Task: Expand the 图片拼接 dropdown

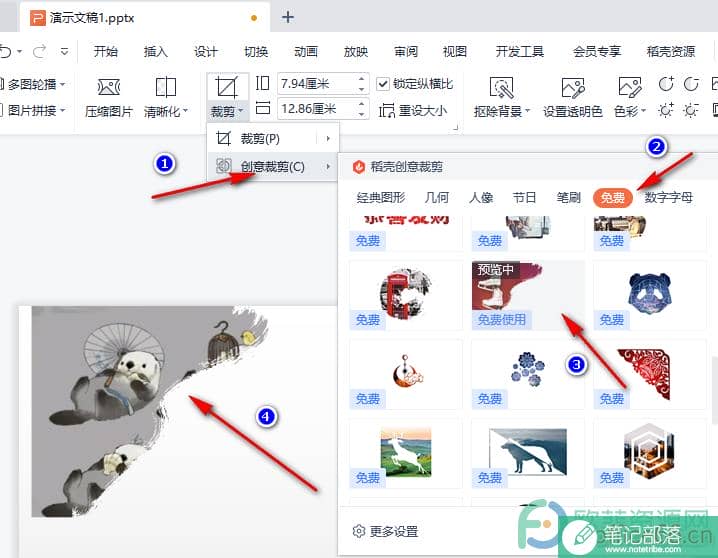Action: pos(62,110)
